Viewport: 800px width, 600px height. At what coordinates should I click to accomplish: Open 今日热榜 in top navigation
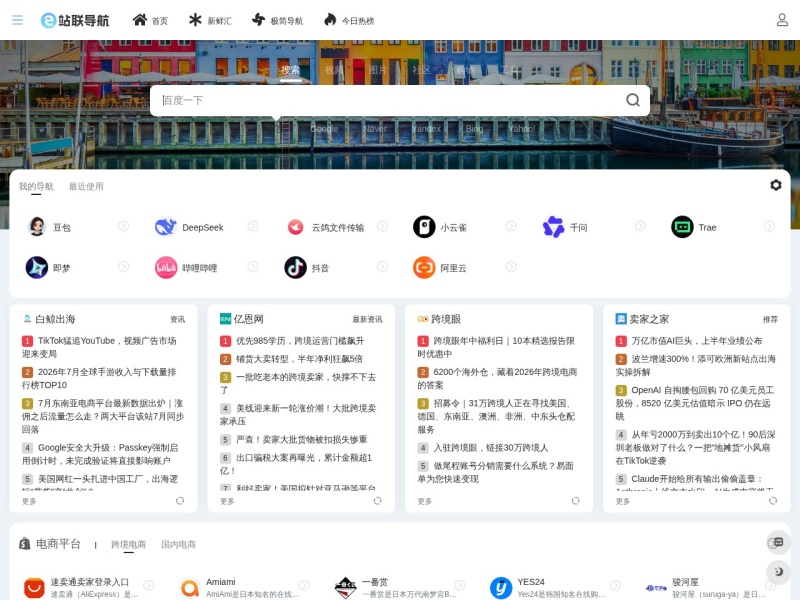tap(348, 20)
